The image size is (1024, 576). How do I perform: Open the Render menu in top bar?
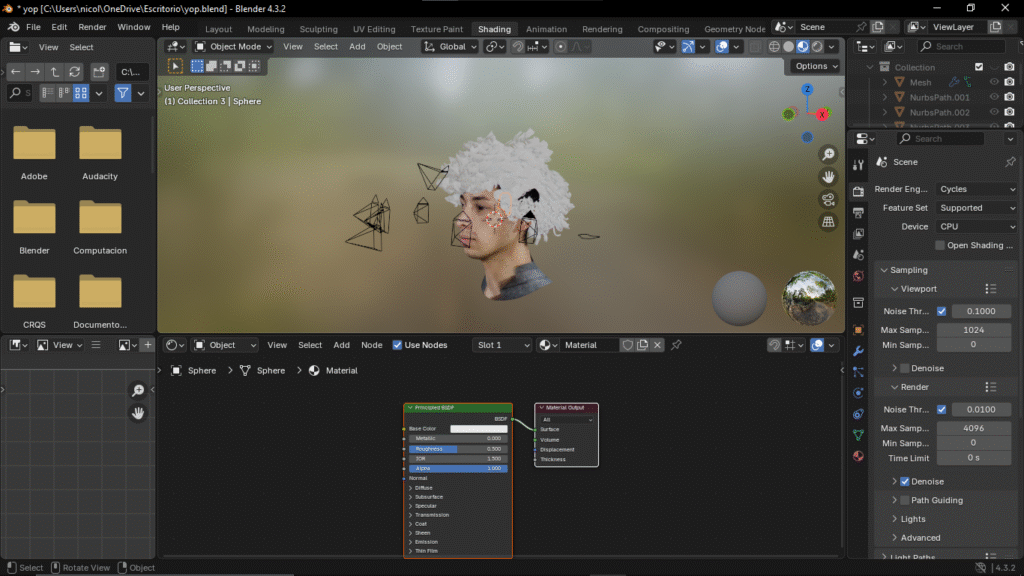tap(92, 27)
